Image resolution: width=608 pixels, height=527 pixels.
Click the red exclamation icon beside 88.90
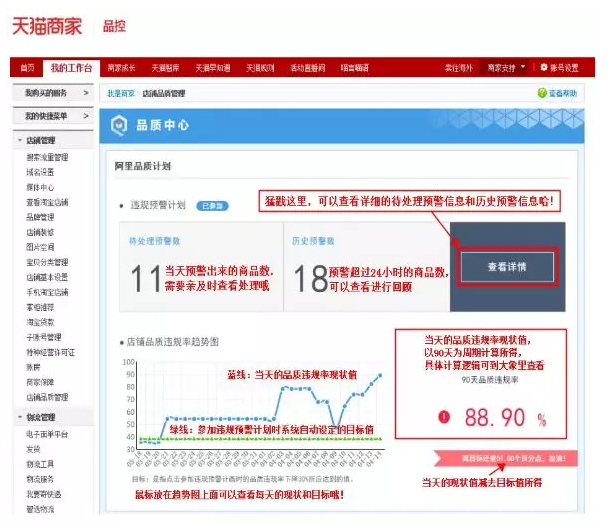pyautogui.click(x=444, y=417)
